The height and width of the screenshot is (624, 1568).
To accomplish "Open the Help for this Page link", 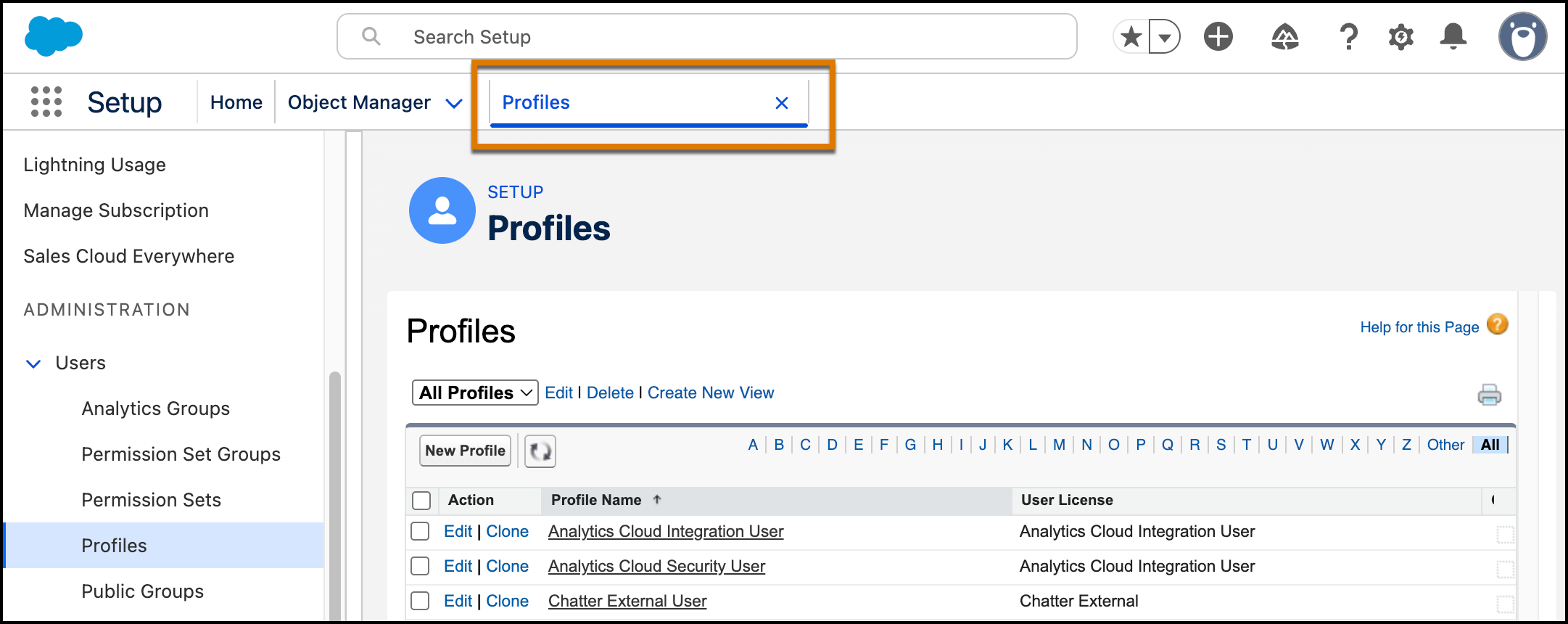I will (x=1419, y=327).
